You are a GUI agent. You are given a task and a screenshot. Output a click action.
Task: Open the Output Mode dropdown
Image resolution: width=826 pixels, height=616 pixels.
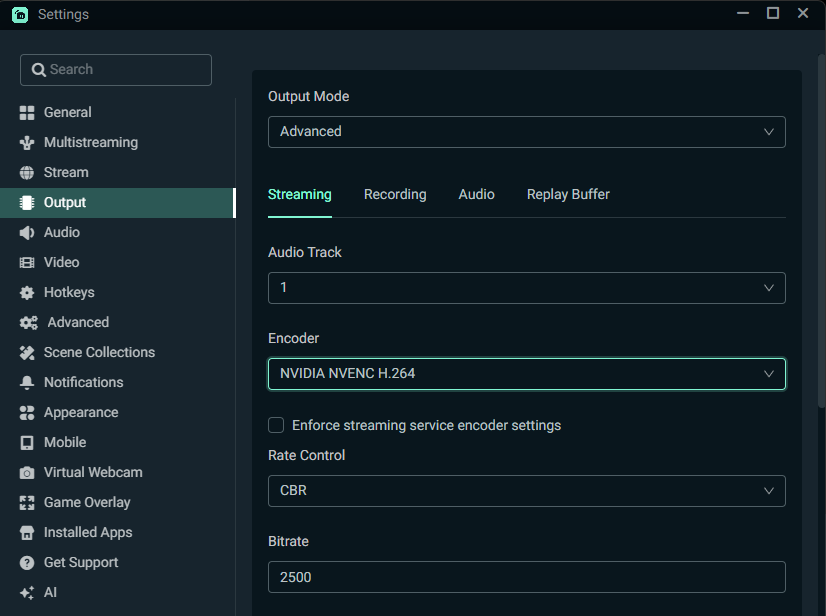[x=526, y=132]
